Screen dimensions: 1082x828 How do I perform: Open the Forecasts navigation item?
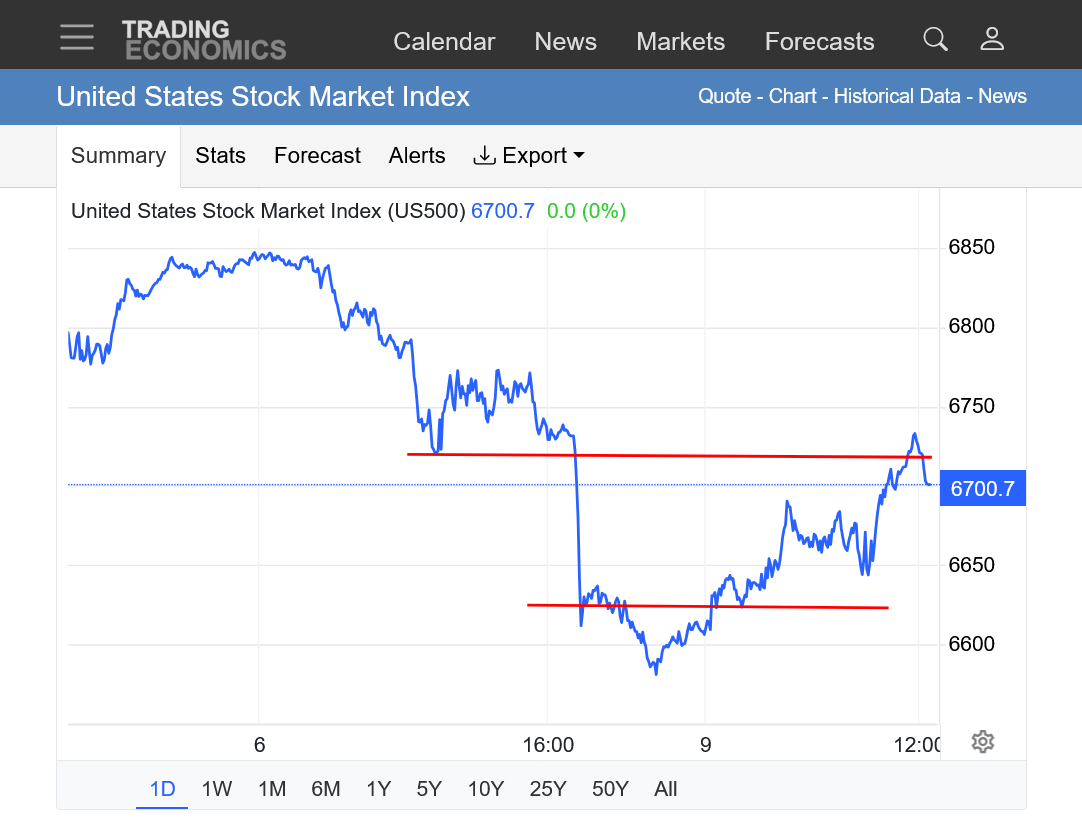(819, 42)
